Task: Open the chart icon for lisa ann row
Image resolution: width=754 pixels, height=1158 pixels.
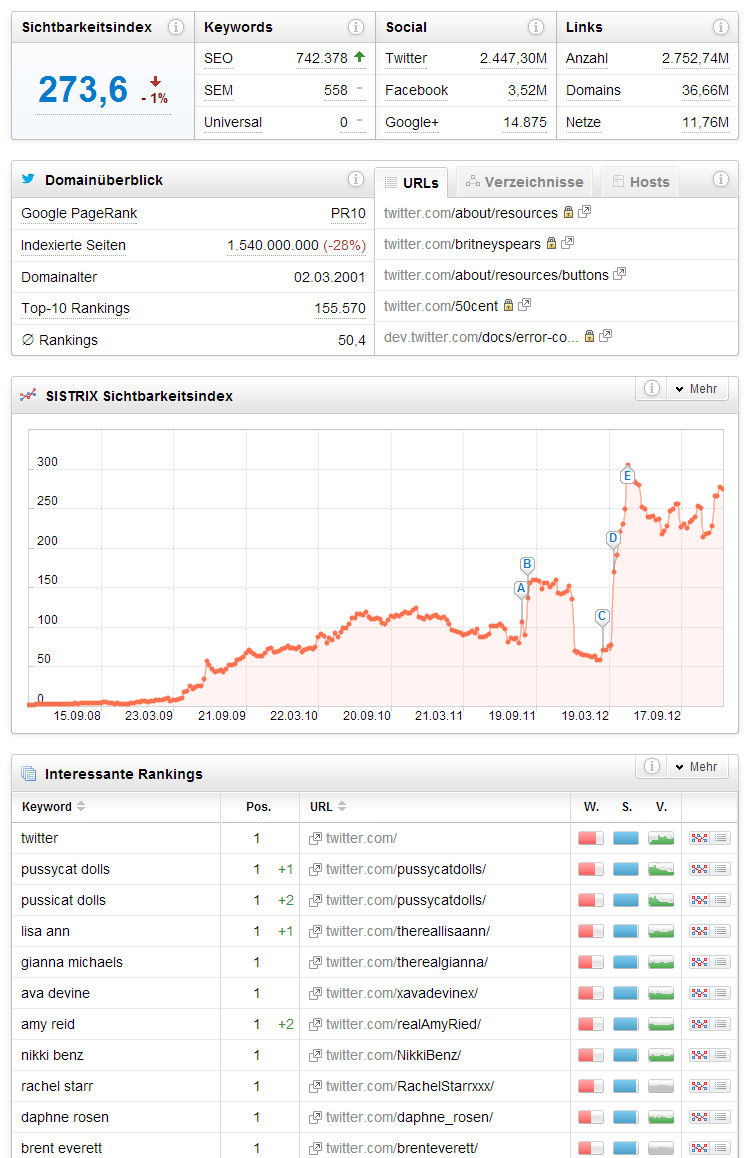Action: (x=699, y=931)
